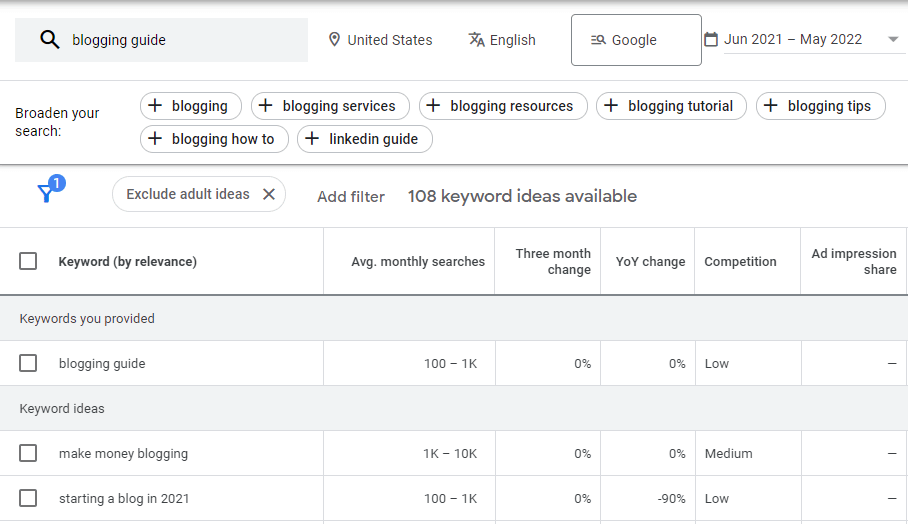This screenshot has width=908, height=524.
Task: Click plus icon on linkedin guide chip
Action: (312, 138)
